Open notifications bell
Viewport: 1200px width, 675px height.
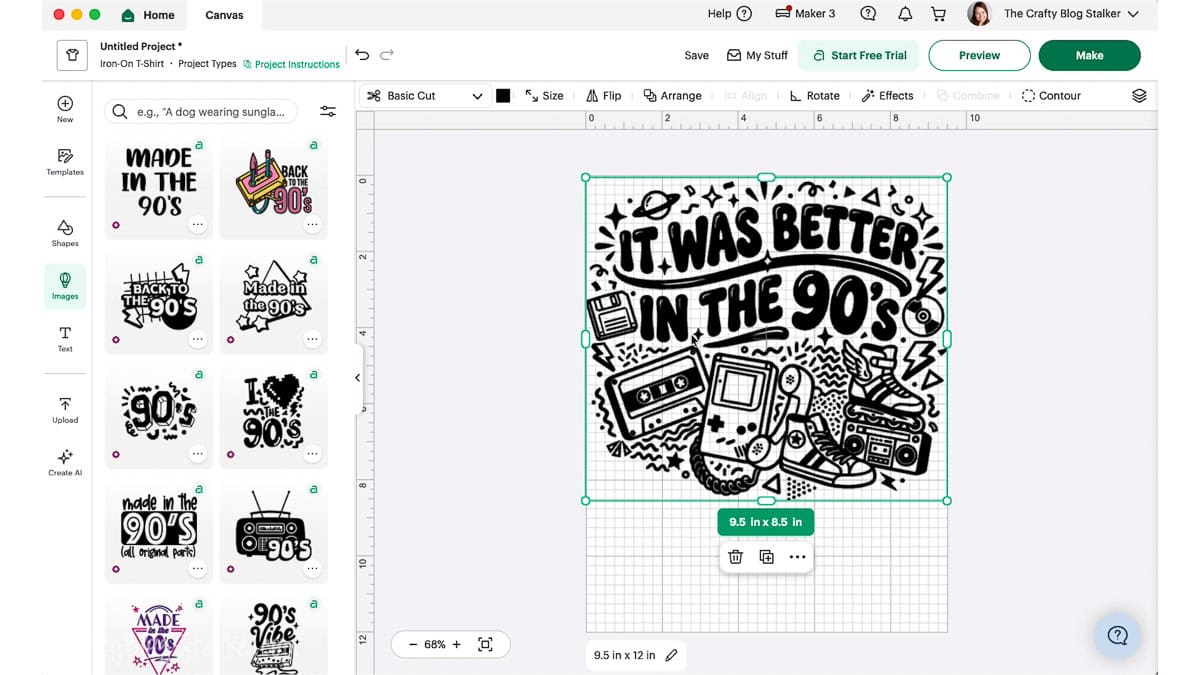coord(905,14)
